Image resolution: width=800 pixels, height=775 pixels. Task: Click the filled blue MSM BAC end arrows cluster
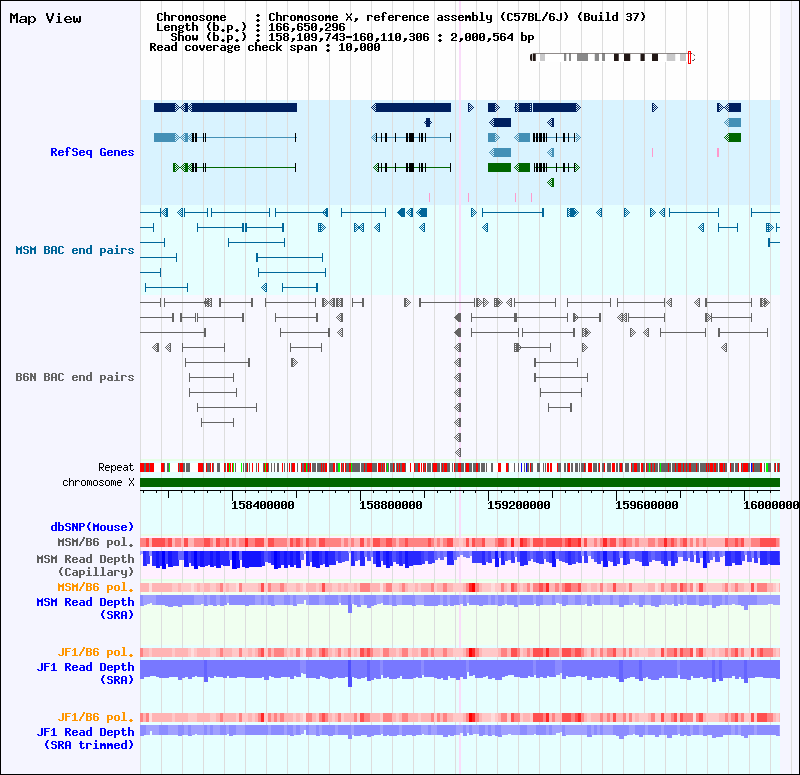tap(412, 212)
